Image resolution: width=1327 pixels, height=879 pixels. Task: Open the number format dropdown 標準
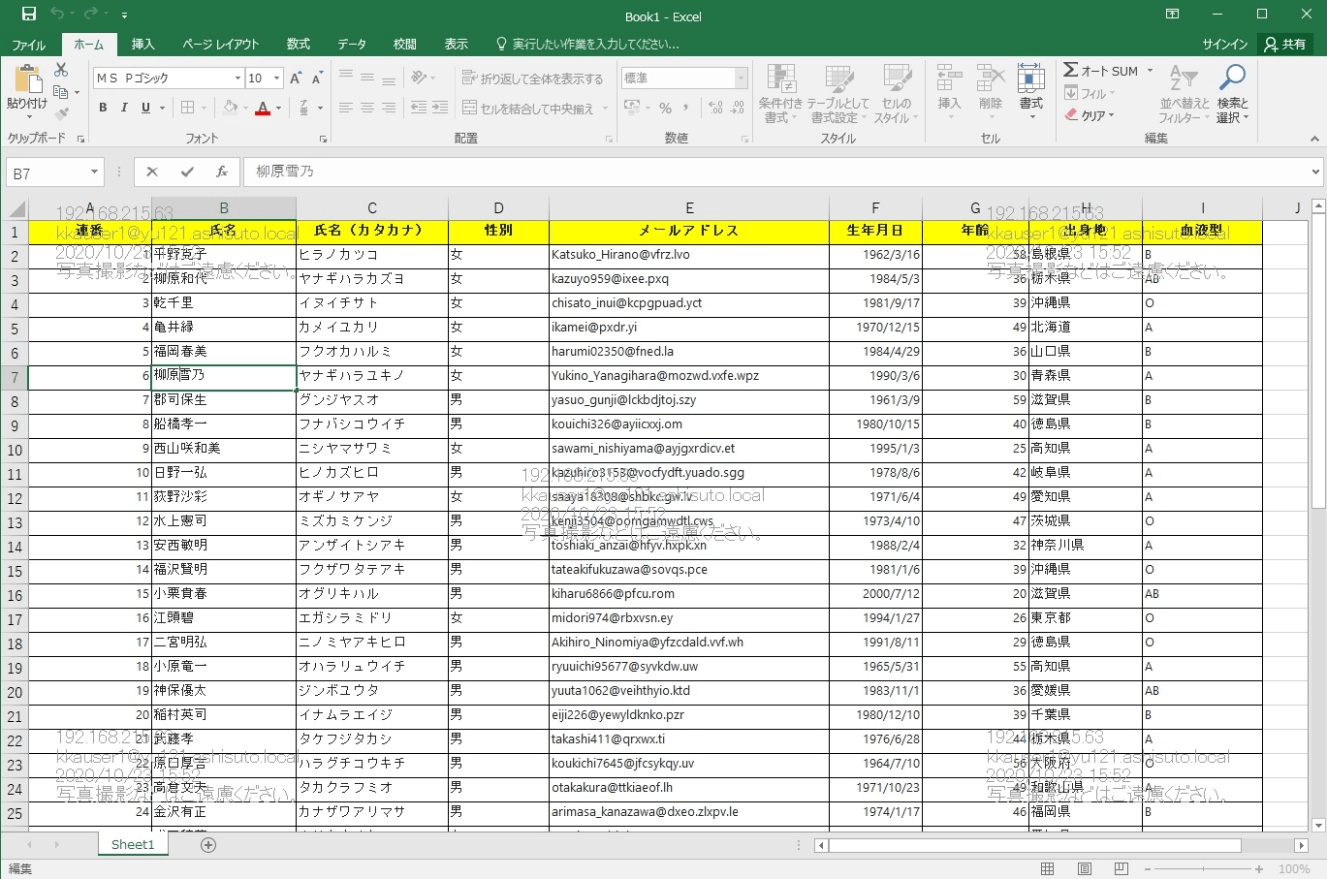click(741, 78)
